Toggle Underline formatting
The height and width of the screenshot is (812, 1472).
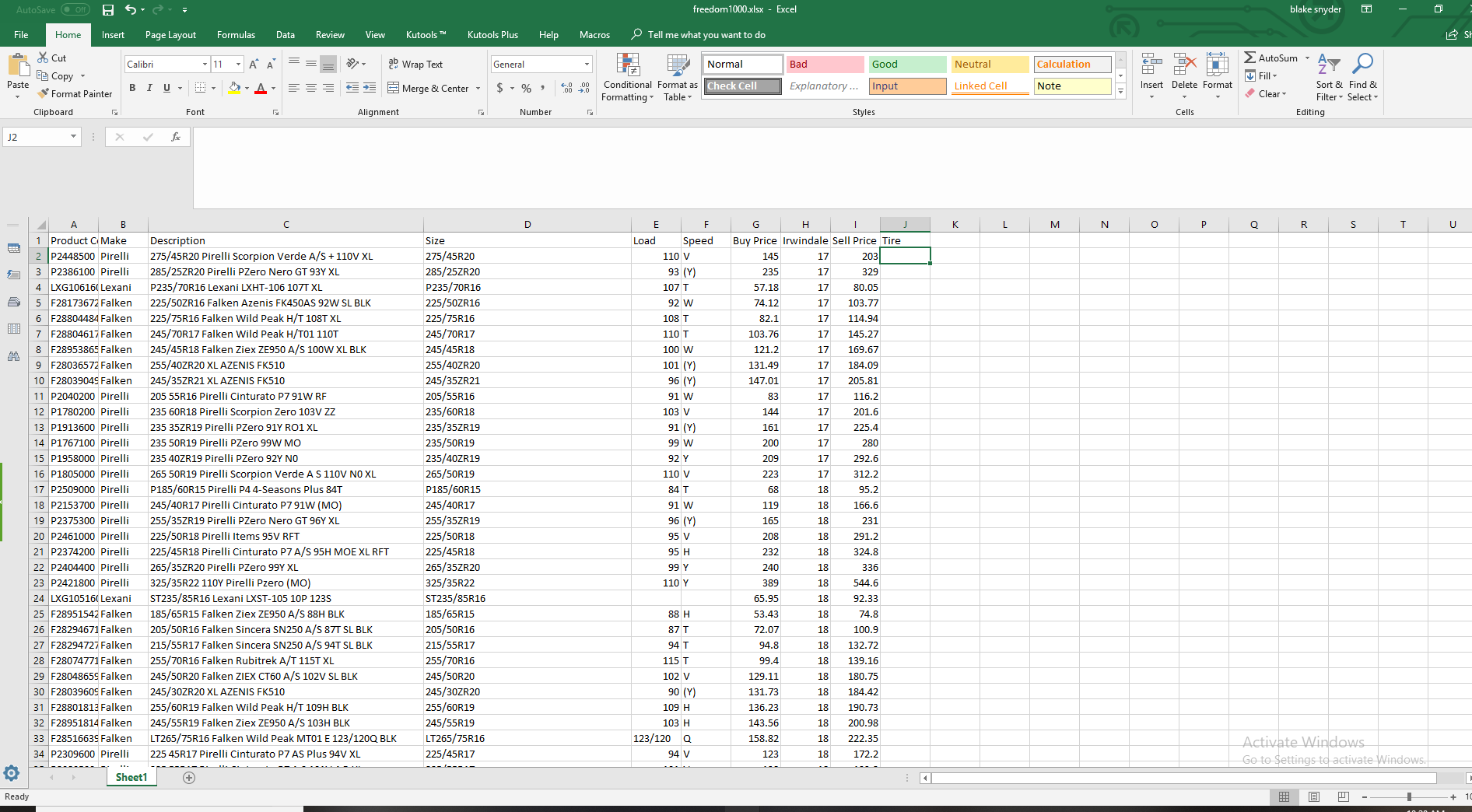[166, 88]
